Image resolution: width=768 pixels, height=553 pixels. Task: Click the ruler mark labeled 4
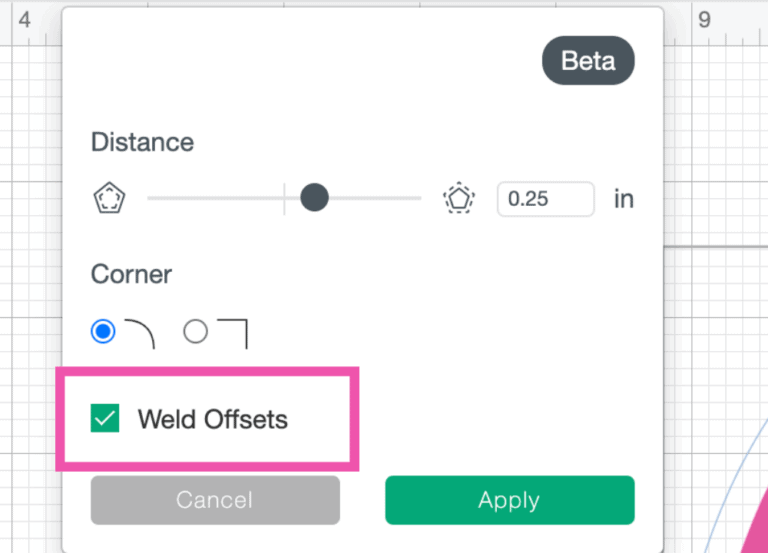point(24,20)
